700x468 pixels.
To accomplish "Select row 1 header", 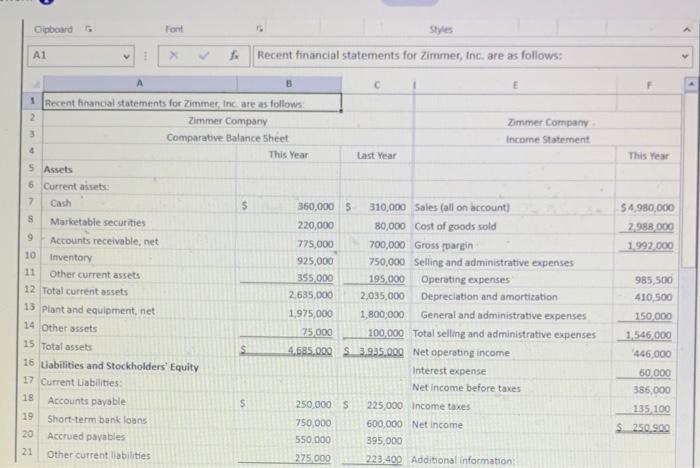I will (x=32, y=101).
